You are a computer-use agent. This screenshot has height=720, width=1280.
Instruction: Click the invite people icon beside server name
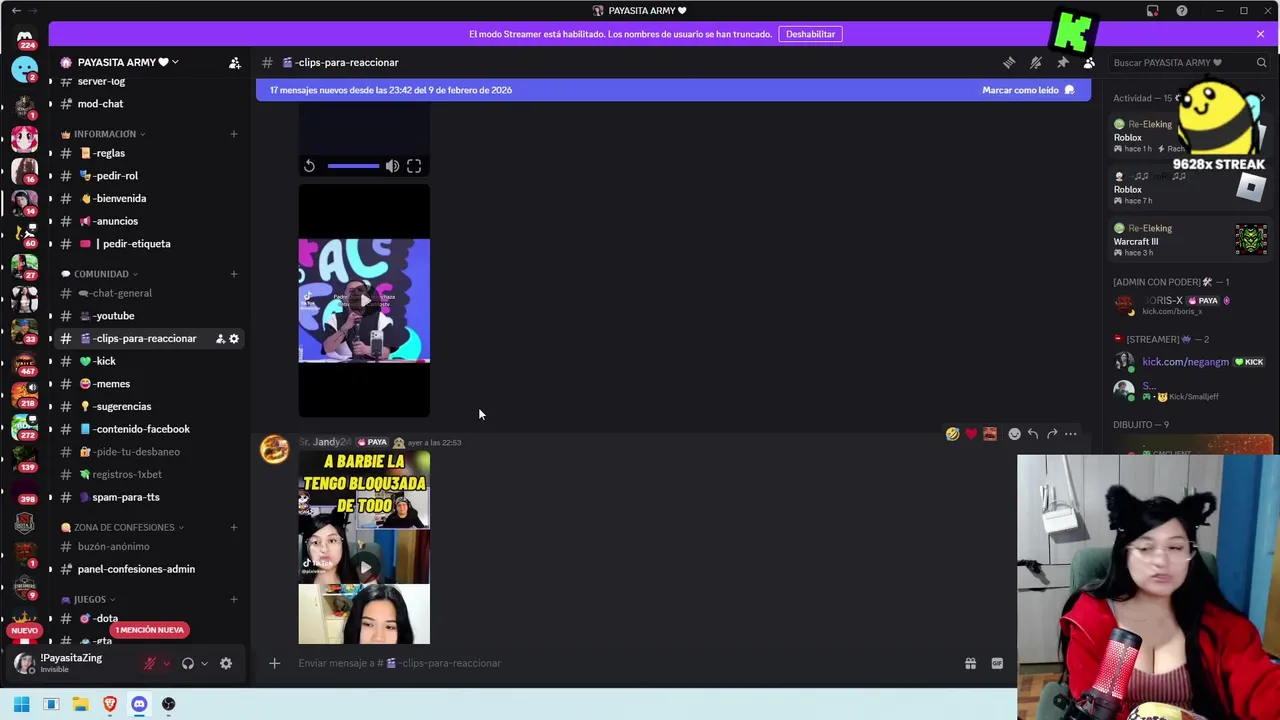(234, 62)
